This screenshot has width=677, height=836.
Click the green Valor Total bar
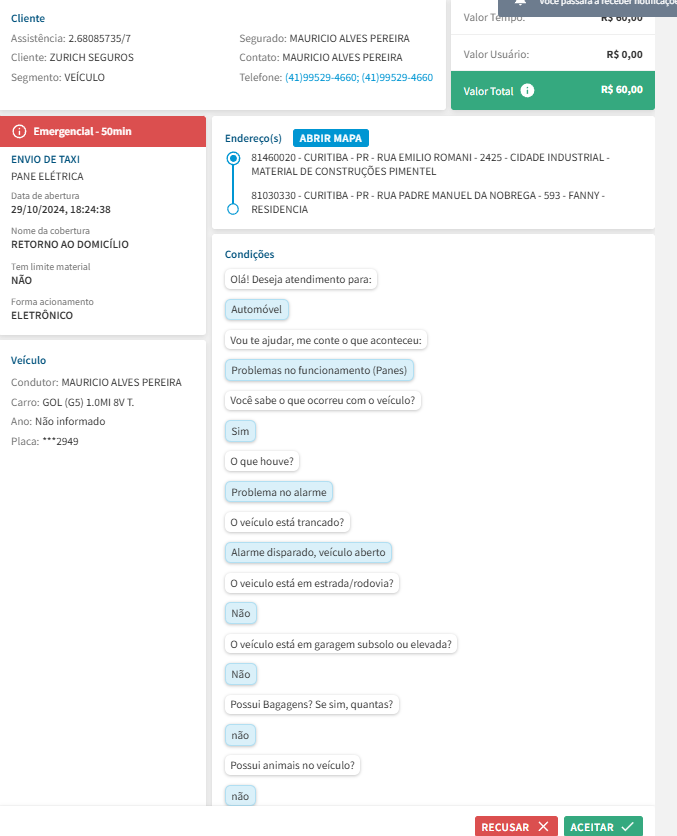[x=553, y=90]
